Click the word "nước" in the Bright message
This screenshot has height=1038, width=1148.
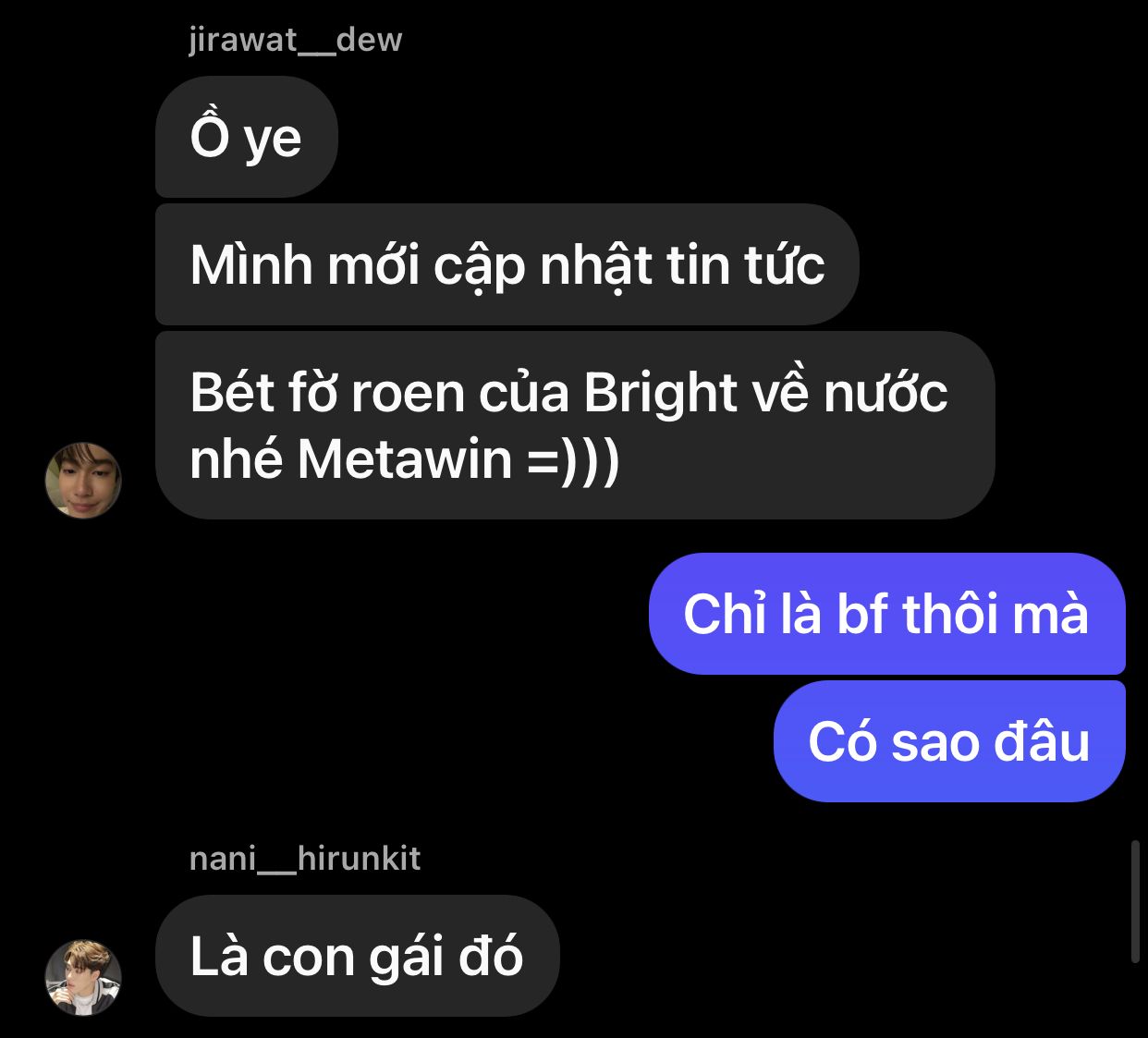coord(885,393)
